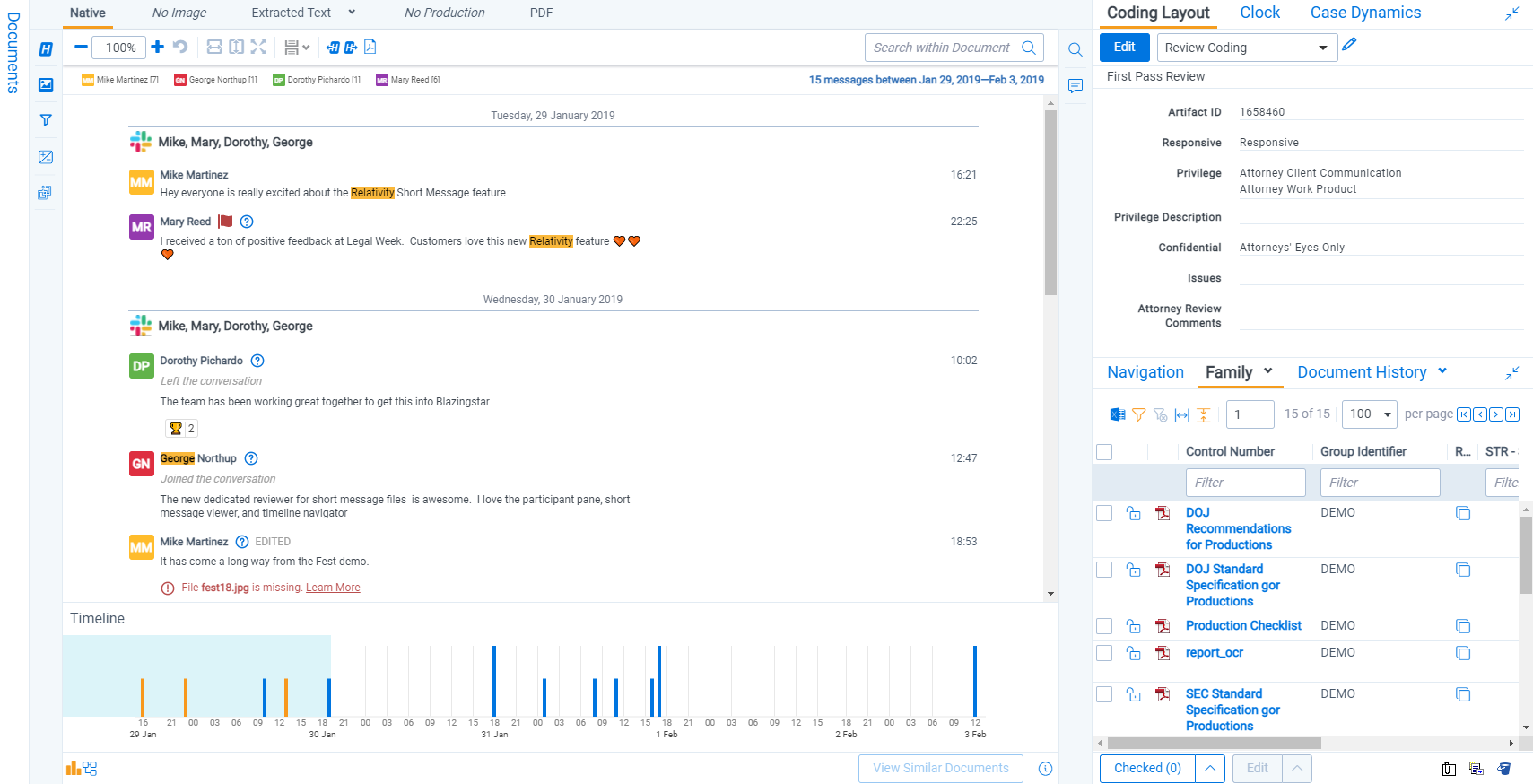Reset column widths icon in family list

pos(1182,414)
